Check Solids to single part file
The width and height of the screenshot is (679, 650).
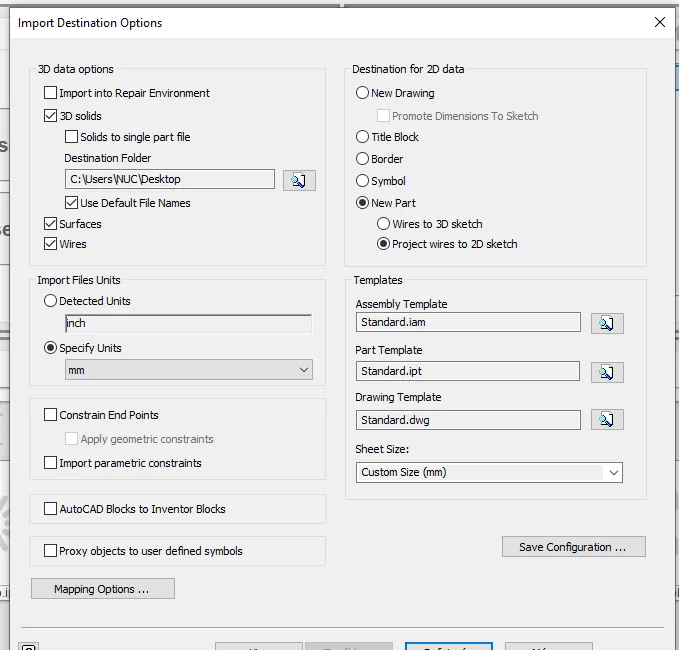pyautogui.click(x=72, y=137)
